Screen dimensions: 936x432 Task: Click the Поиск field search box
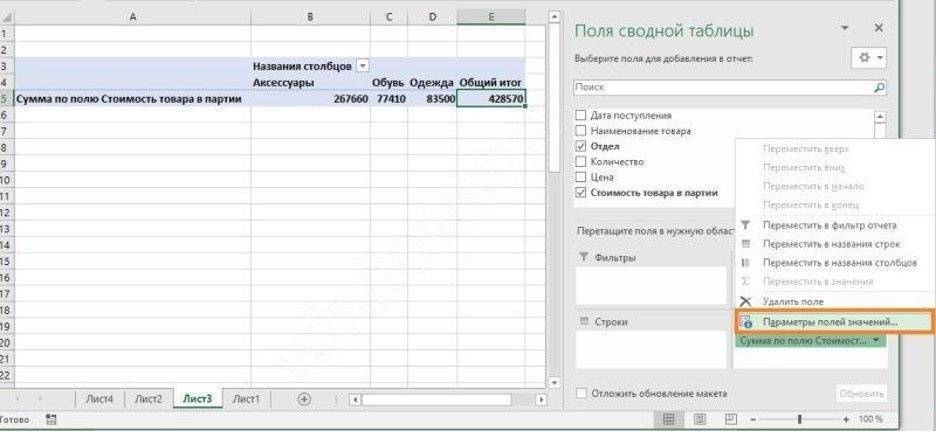pyautogui.click(x=720, y=88)
